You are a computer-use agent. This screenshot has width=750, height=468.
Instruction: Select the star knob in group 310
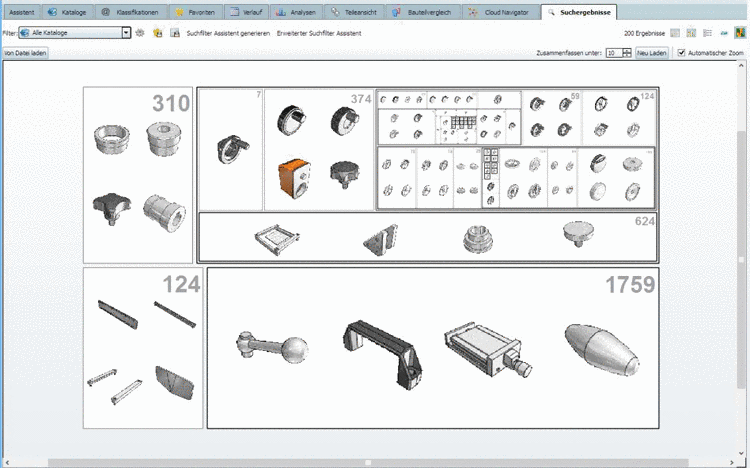[x=111, y=209]
